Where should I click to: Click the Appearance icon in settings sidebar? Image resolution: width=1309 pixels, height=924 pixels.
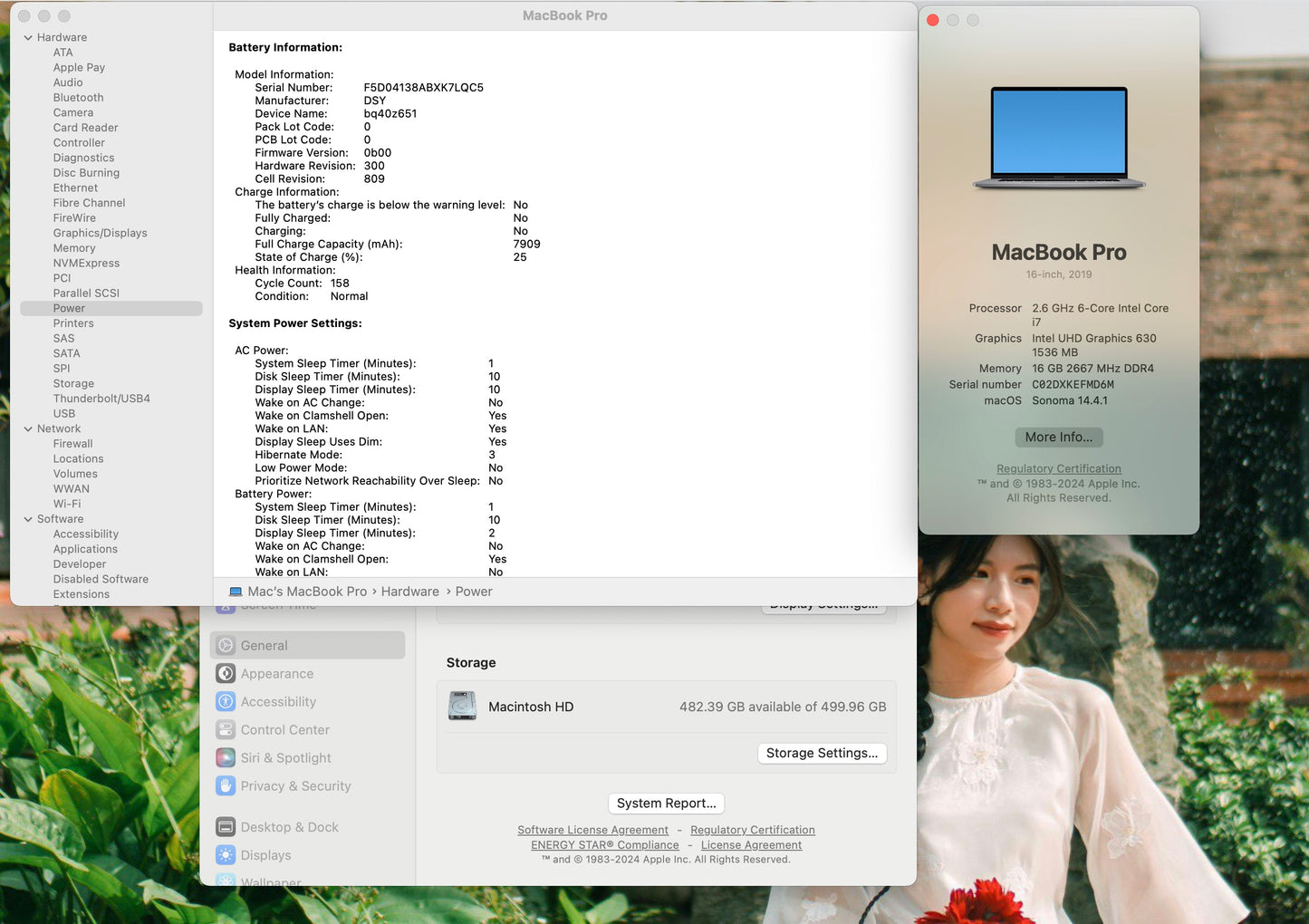coord(226,674)
